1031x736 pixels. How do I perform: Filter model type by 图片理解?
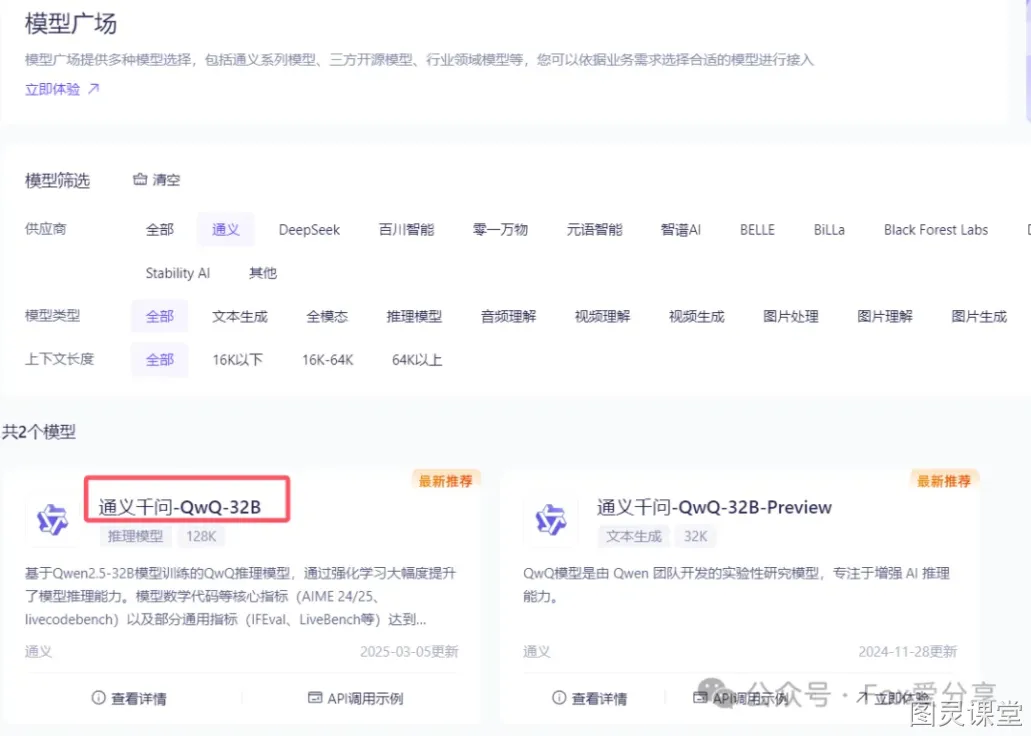click(x=884, y=316)
